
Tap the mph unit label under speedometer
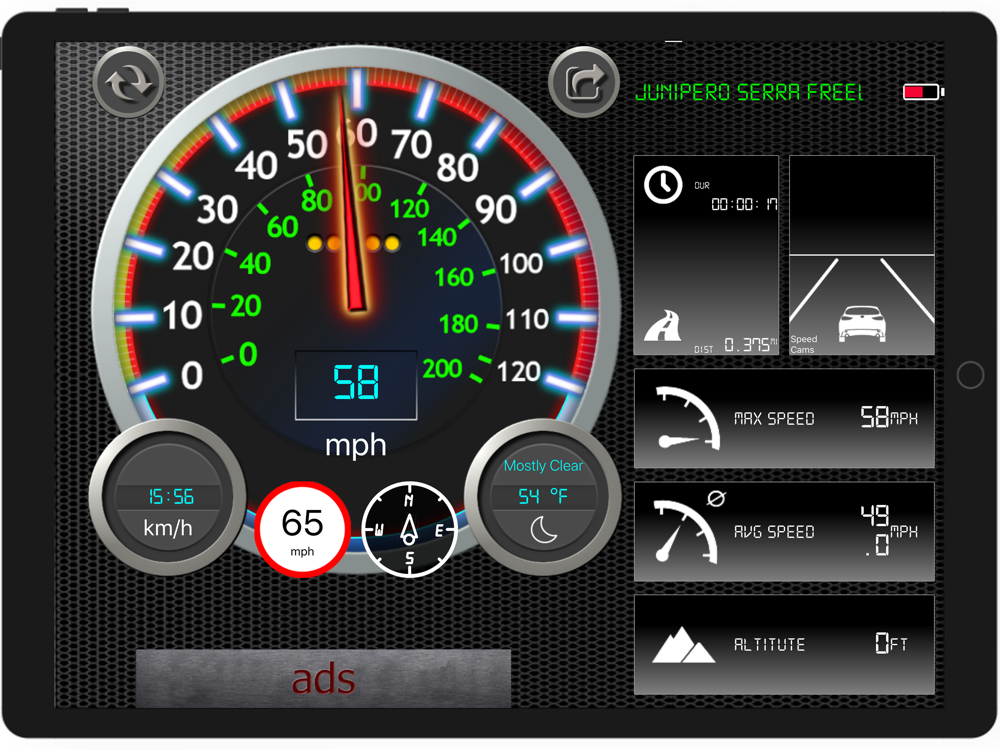356,445
